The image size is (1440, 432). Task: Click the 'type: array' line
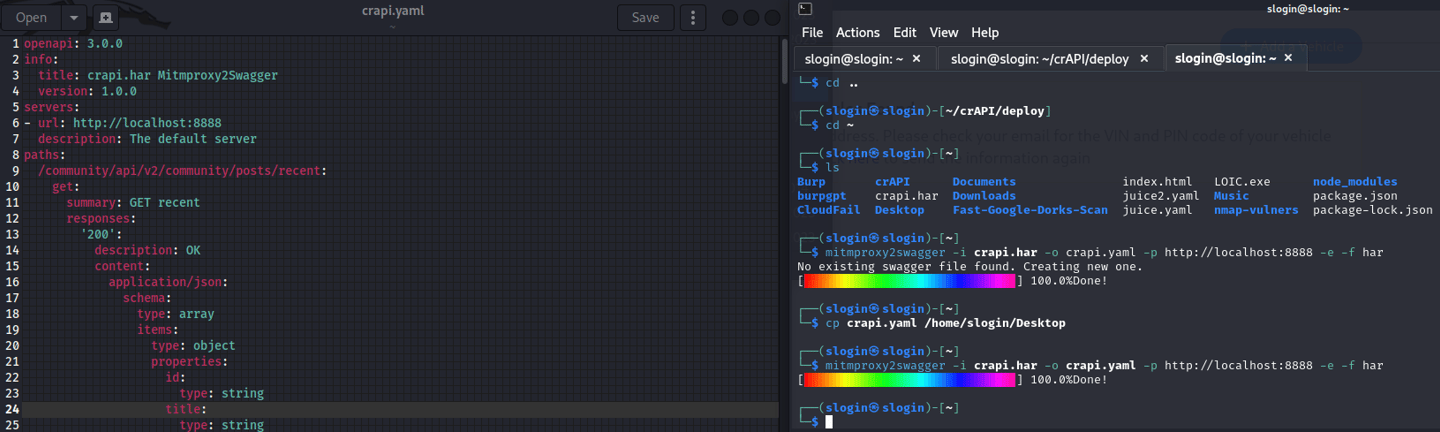176,314
